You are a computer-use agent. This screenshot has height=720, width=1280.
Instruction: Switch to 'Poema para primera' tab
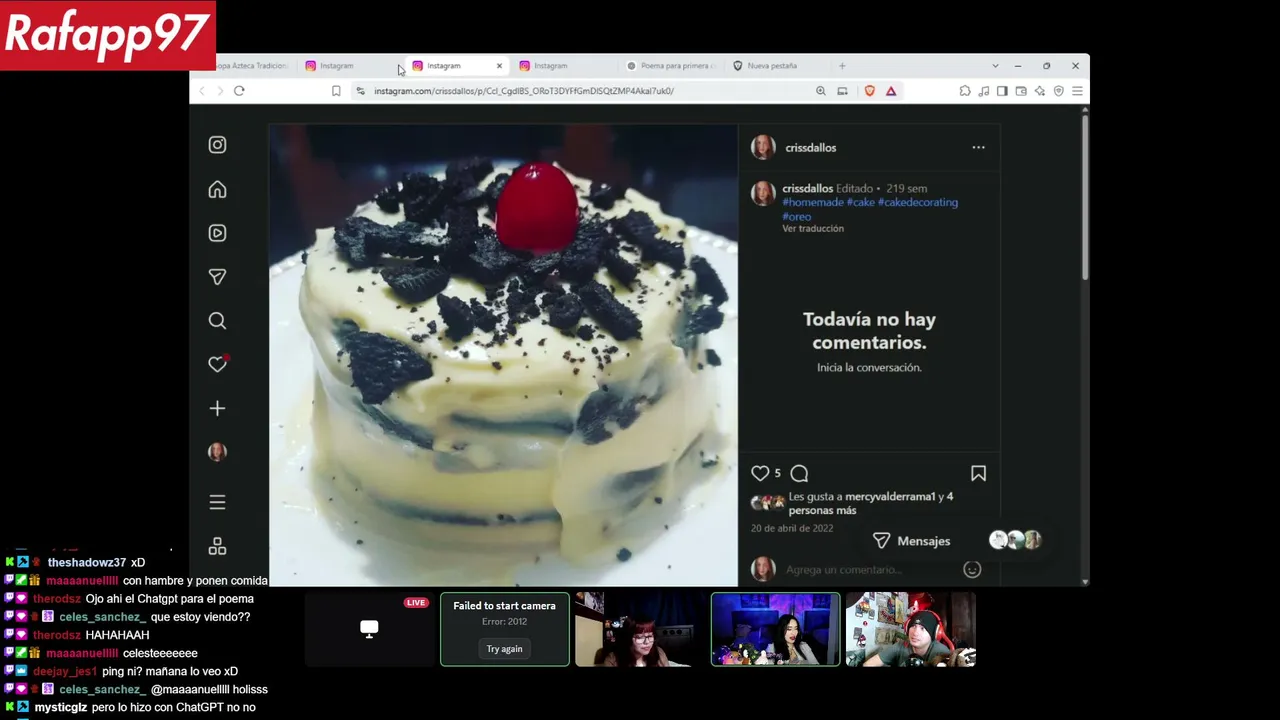coord(670,66)
